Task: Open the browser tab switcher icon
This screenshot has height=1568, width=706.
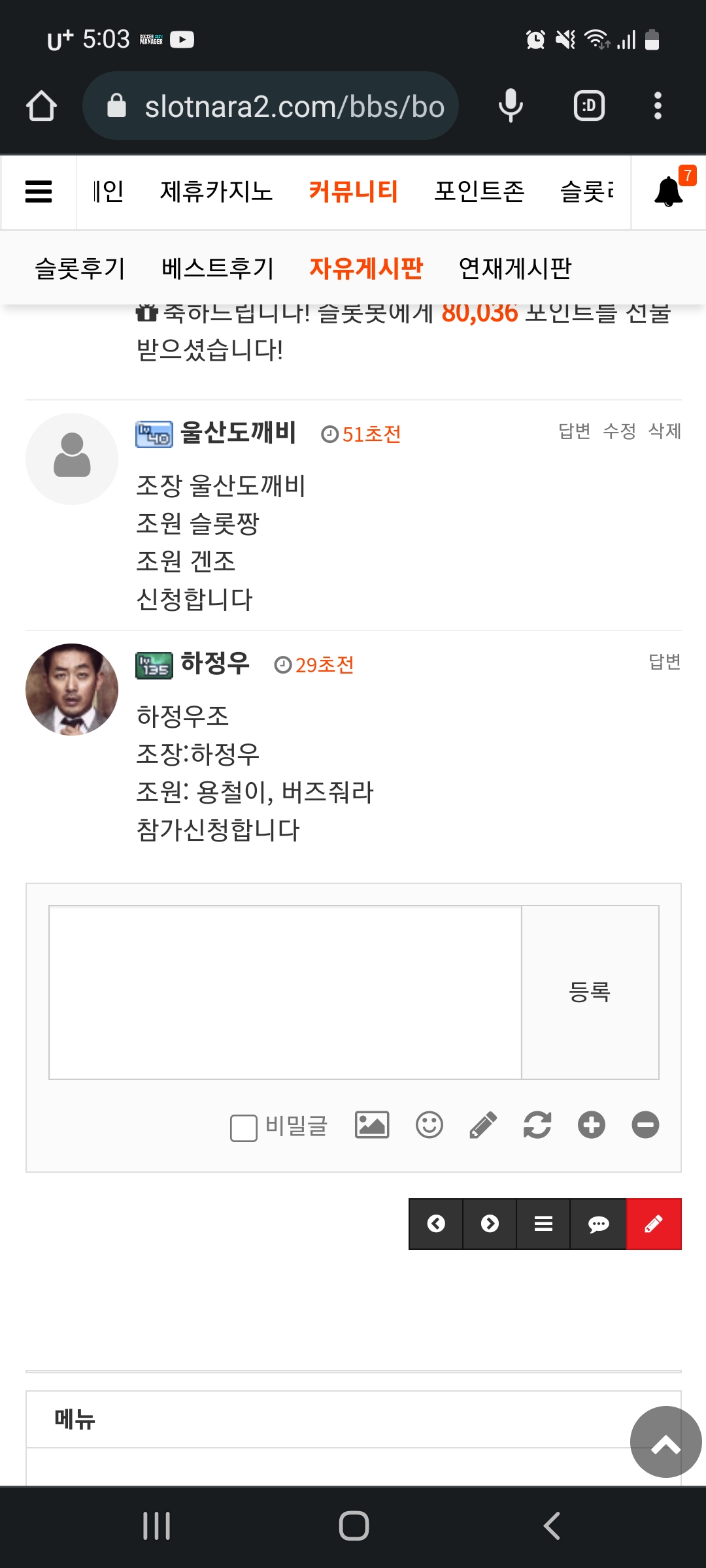Action: pyautogui.click(x=589, y=106)
